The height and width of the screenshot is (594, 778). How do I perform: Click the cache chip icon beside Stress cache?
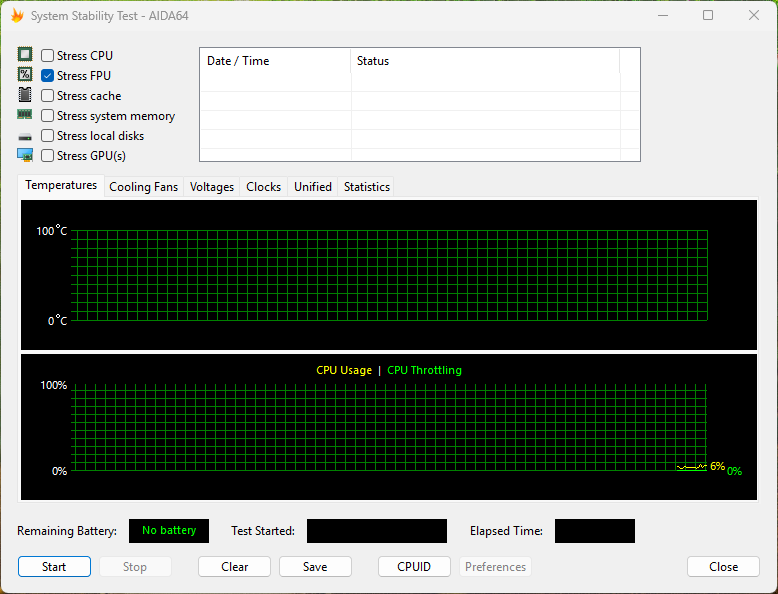pyautogui.click(x=25, y=94)
